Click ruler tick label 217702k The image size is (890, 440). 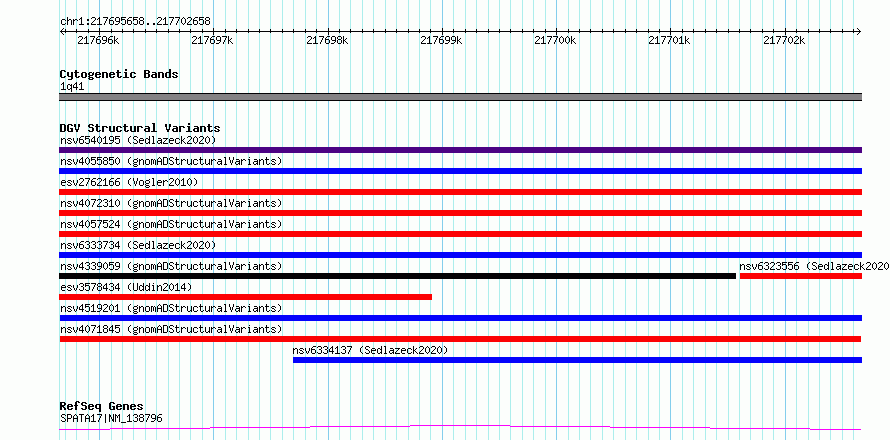[x=784, y=40]
